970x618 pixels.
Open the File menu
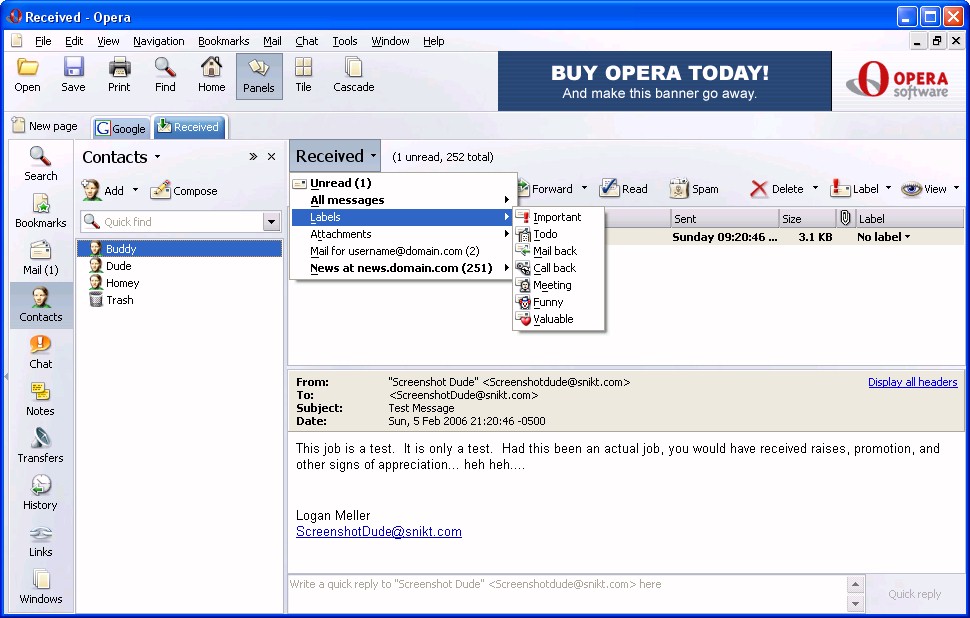(x=43, y=41)
